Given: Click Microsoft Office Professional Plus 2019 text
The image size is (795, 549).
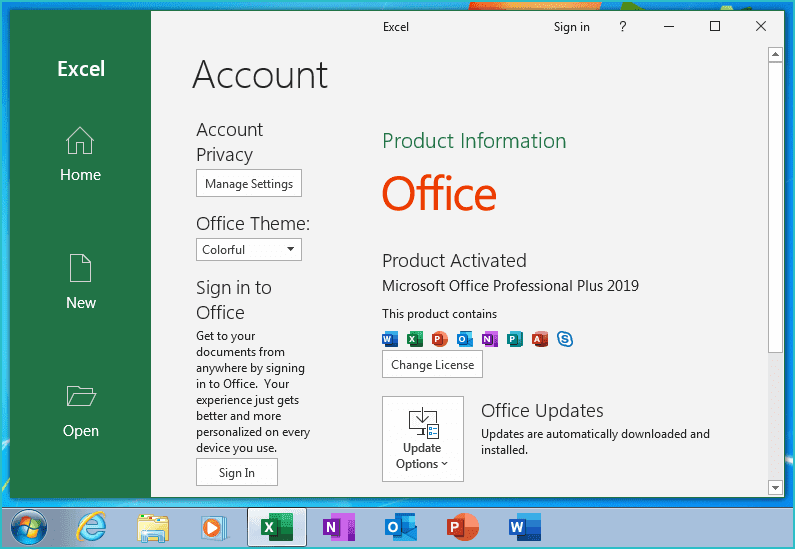Looking at the screenshot, I should coord(510,286).
